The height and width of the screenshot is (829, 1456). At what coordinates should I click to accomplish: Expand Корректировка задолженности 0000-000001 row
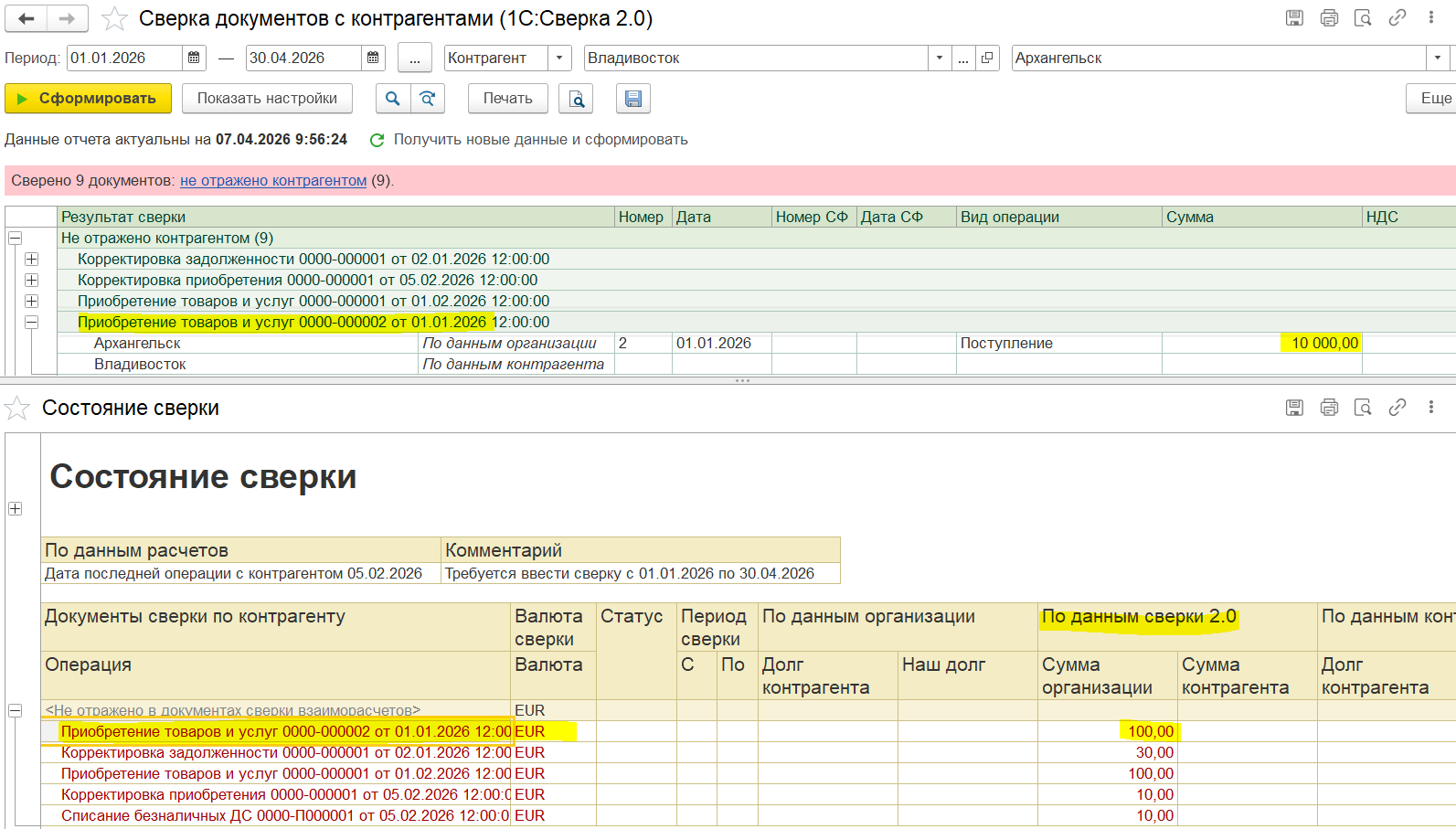(x=31, y=259)
